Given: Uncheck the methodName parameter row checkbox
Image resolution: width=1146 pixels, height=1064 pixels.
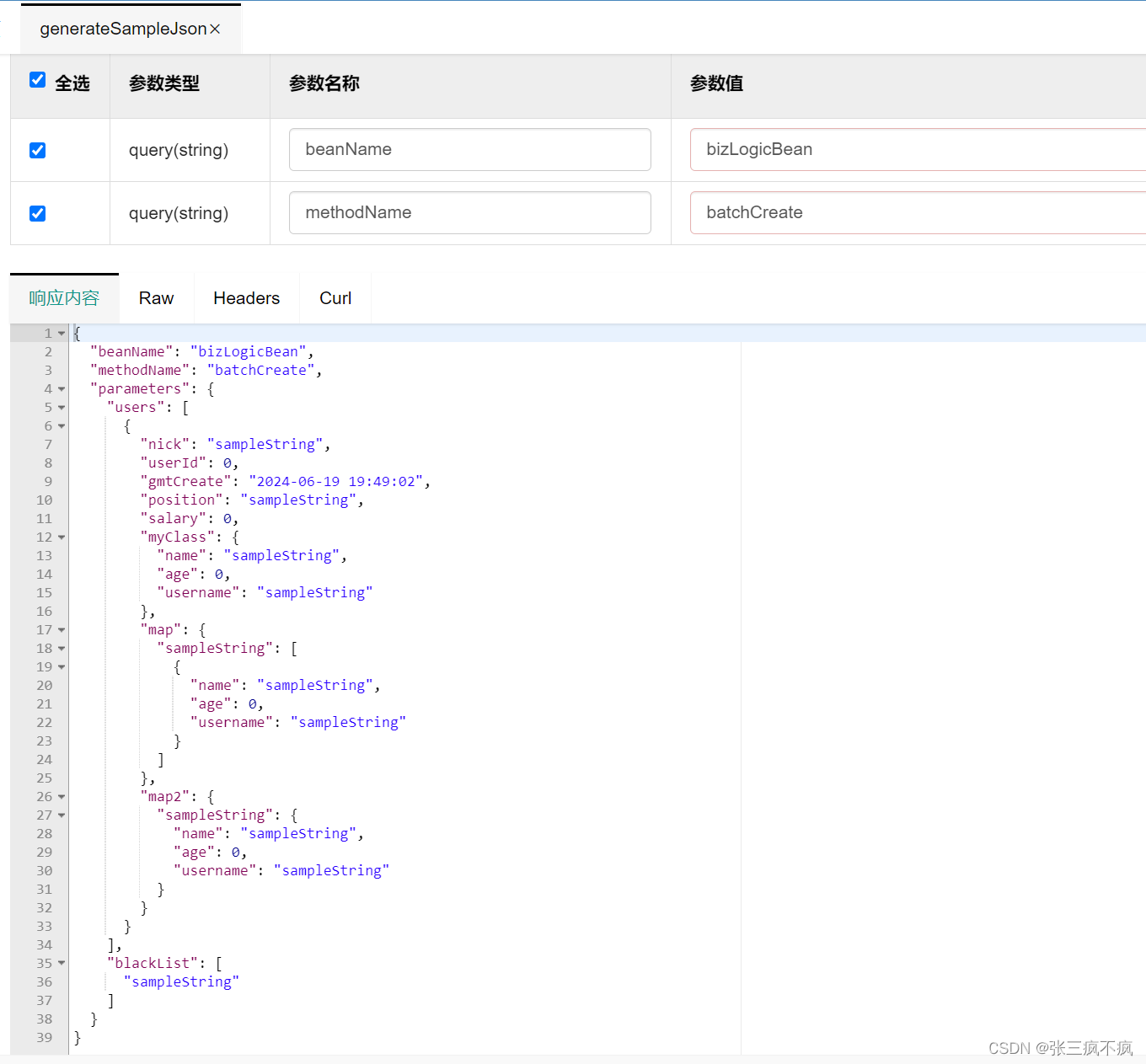Looking at the screenshot, I should [x=37, y=213].
